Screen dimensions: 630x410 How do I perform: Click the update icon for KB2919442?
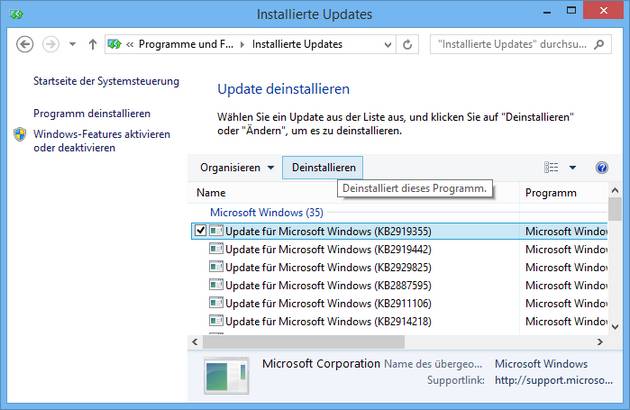click(x=216, y=249)
